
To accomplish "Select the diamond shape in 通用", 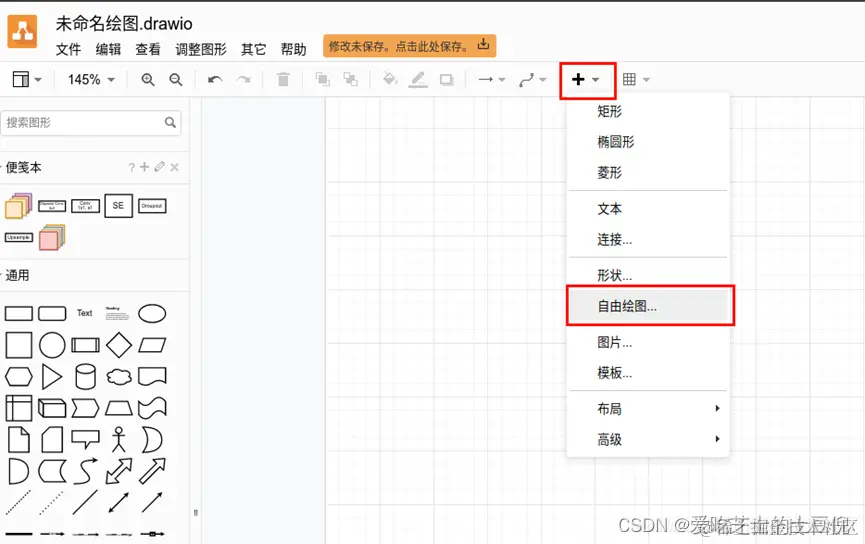I will (x=119, y=345).
